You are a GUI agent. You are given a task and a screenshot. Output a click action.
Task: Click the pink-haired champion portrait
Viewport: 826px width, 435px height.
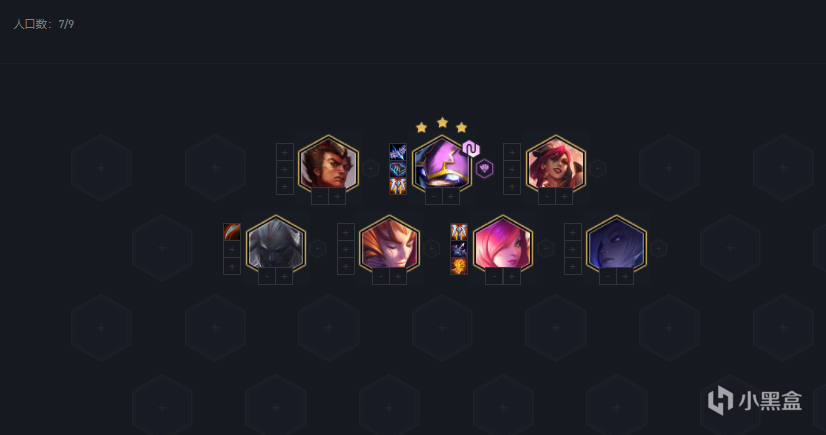pos(503,245)
